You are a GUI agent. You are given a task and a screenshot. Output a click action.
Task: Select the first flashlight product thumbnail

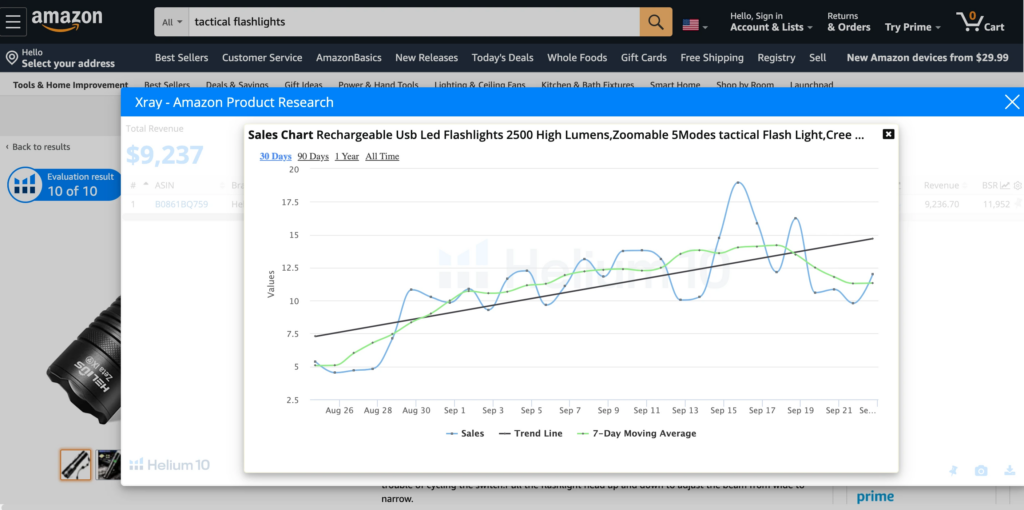pos(76,465)
